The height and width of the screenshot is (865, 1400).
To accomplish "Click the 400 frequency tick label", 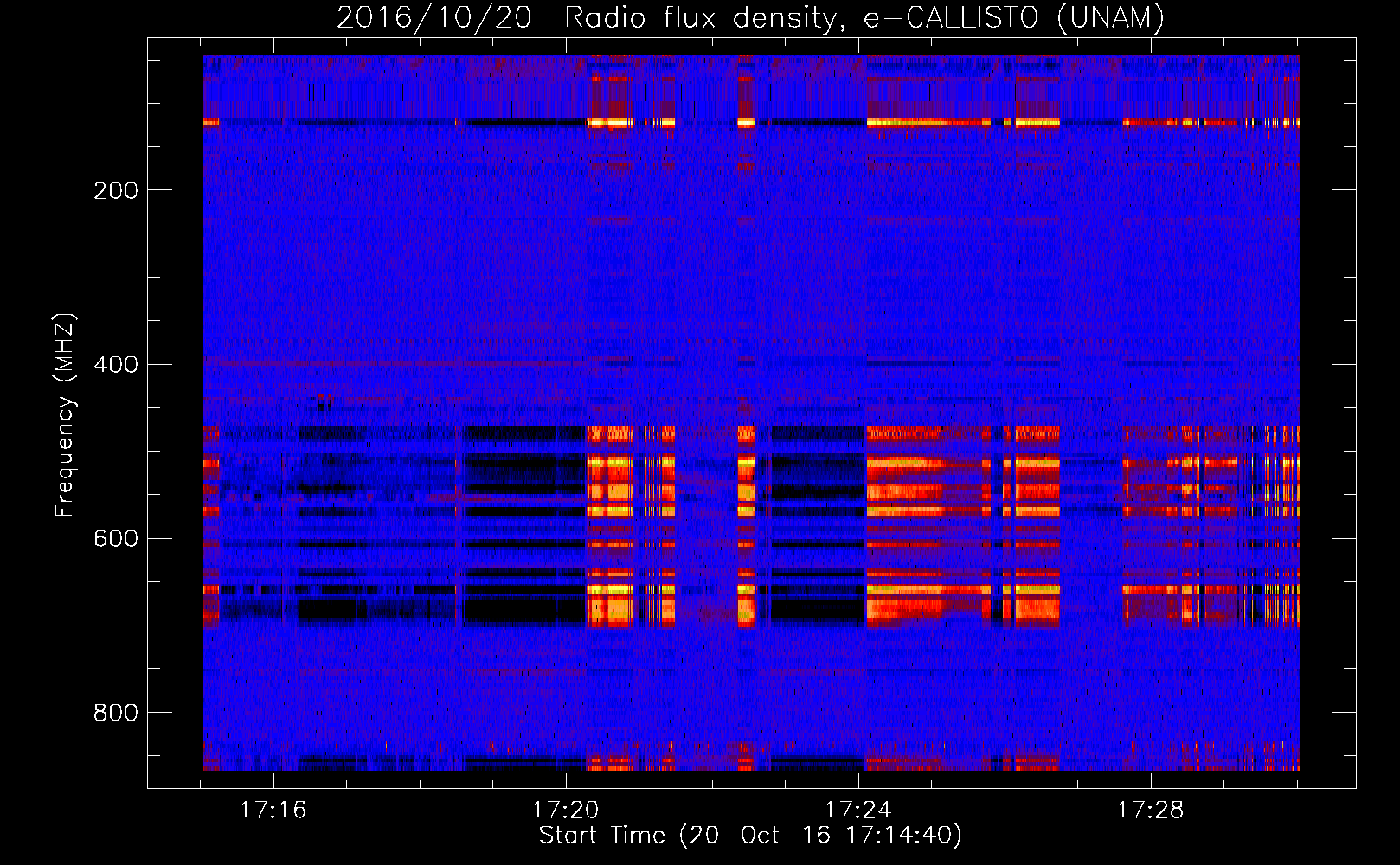I will 116,365.
